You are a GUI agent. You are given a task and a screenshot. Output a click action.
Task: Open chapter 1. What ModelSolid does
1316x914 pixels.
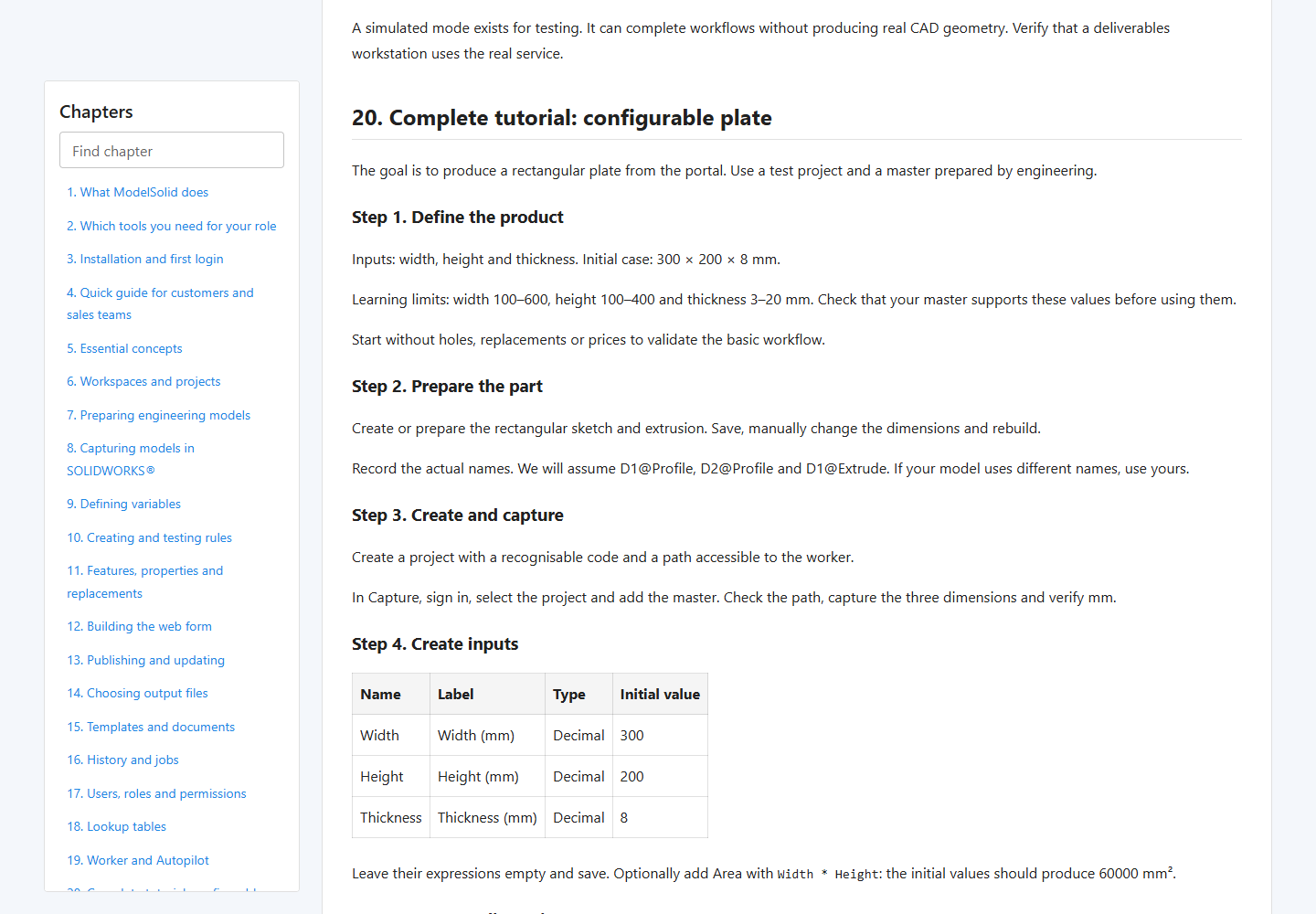137,192
